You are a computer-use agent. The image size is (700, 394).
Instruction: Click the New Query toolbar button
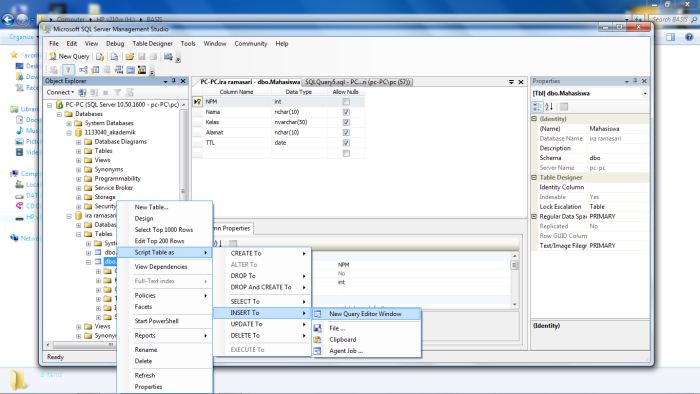(x=69, y=57)
